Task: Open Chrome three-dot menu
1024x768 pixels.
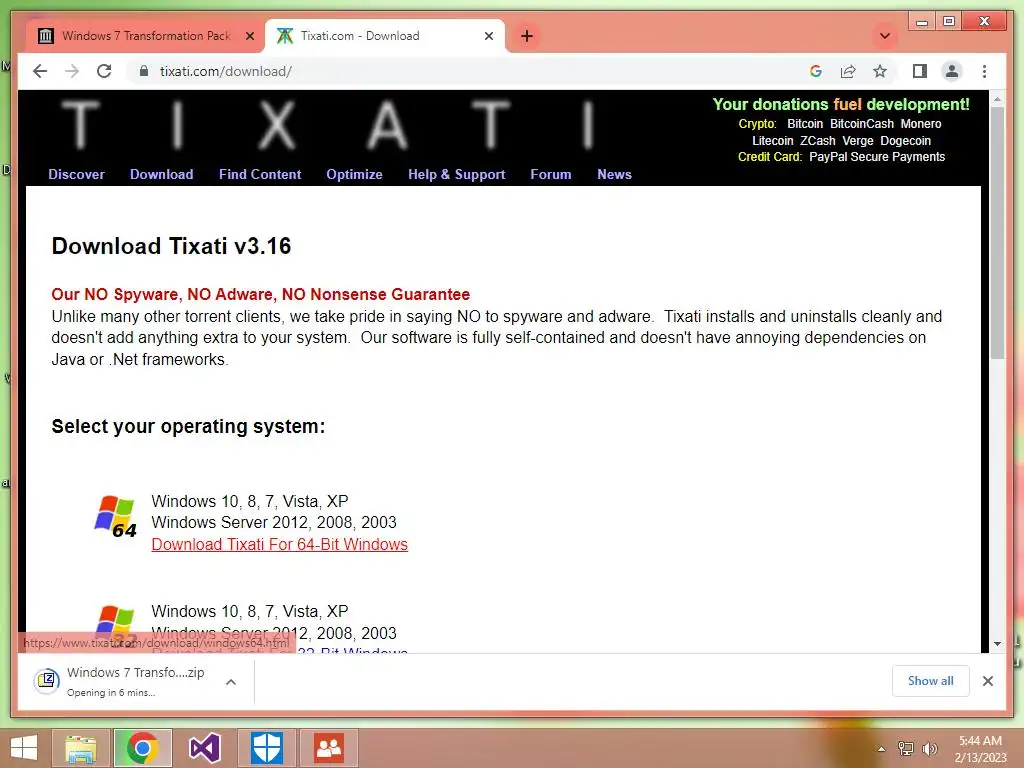Action: point(984,71)
